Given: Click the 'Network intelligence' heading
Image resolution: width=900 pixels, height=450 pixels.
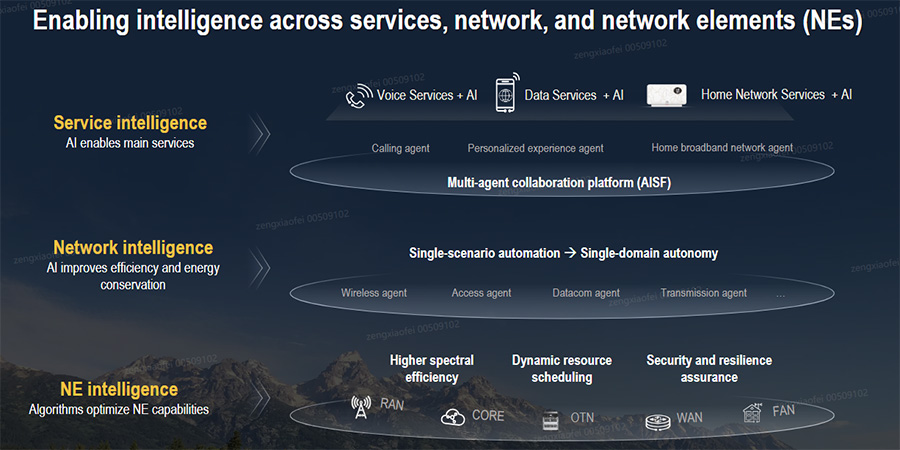Looking at the screenshot, I should [x=133, y=248].
